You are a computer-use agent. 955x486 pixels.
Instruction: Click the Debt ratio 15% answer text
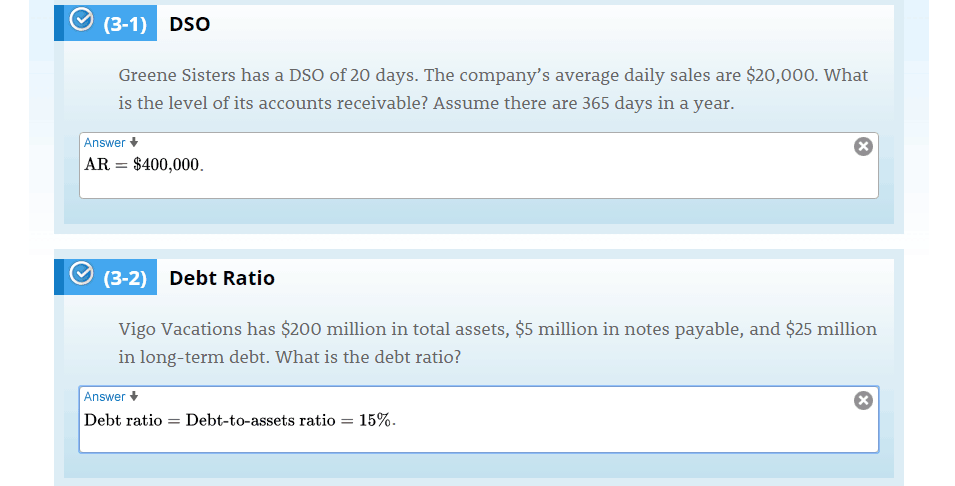(240, 420)
